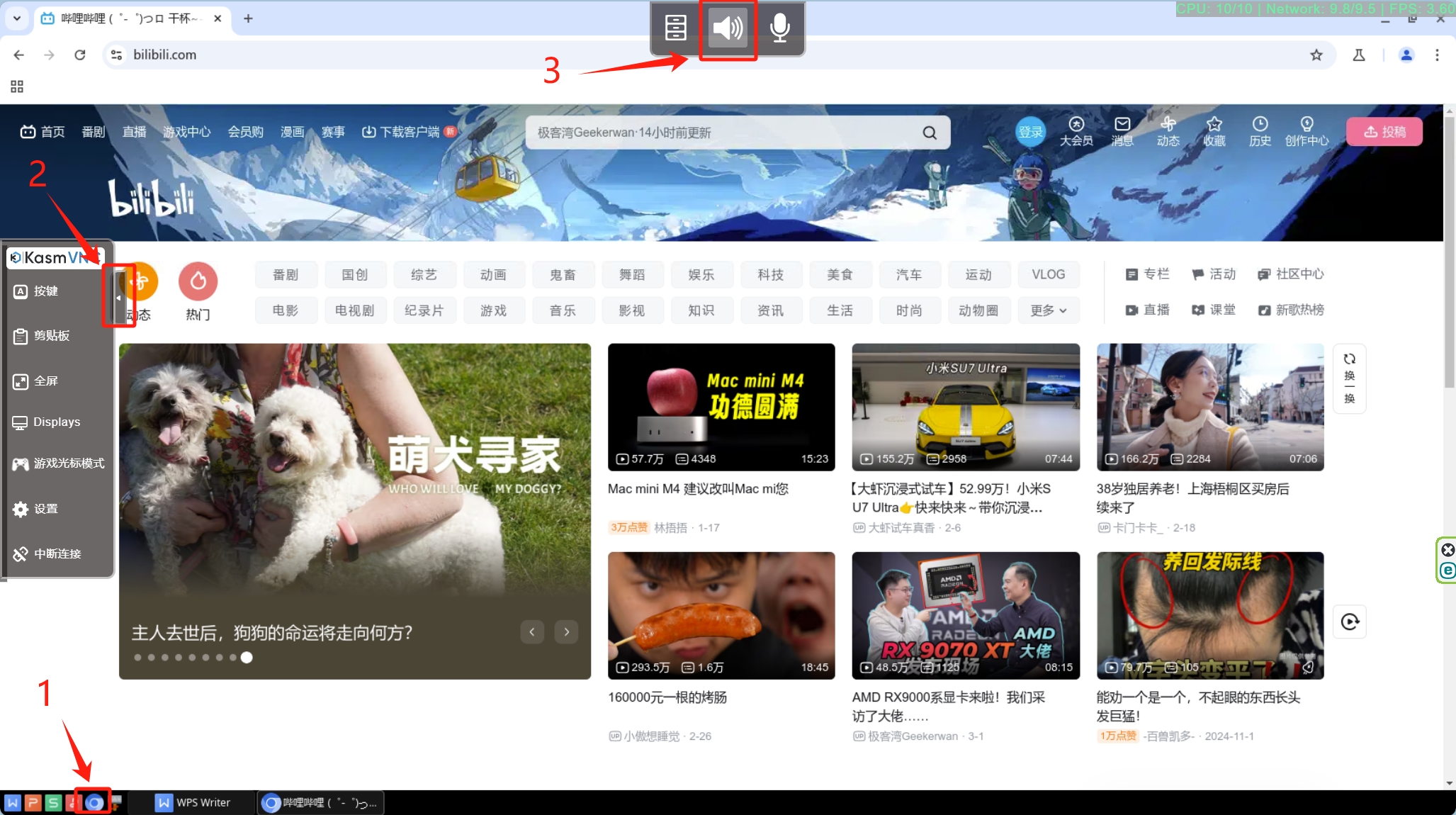
Task: Open 历史 history clock icon
Action: pyautogui.click(x=1259, y=125)
